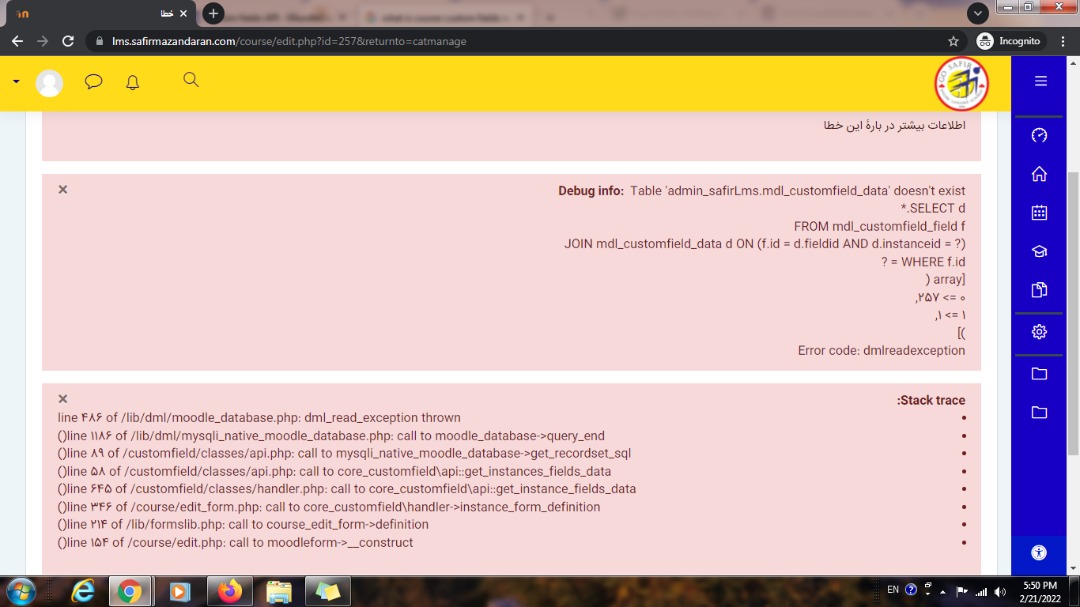This screenshot has width=1080, height=607.
Task: Open accessibility options icon
Action: [1039, 553]
